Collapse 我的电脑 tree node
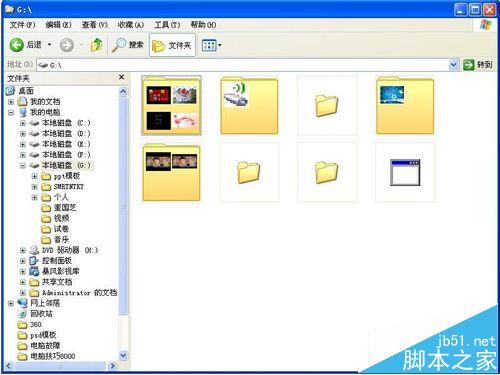The width and height of the screenshot is (500, 375). (x=11, y=112)
